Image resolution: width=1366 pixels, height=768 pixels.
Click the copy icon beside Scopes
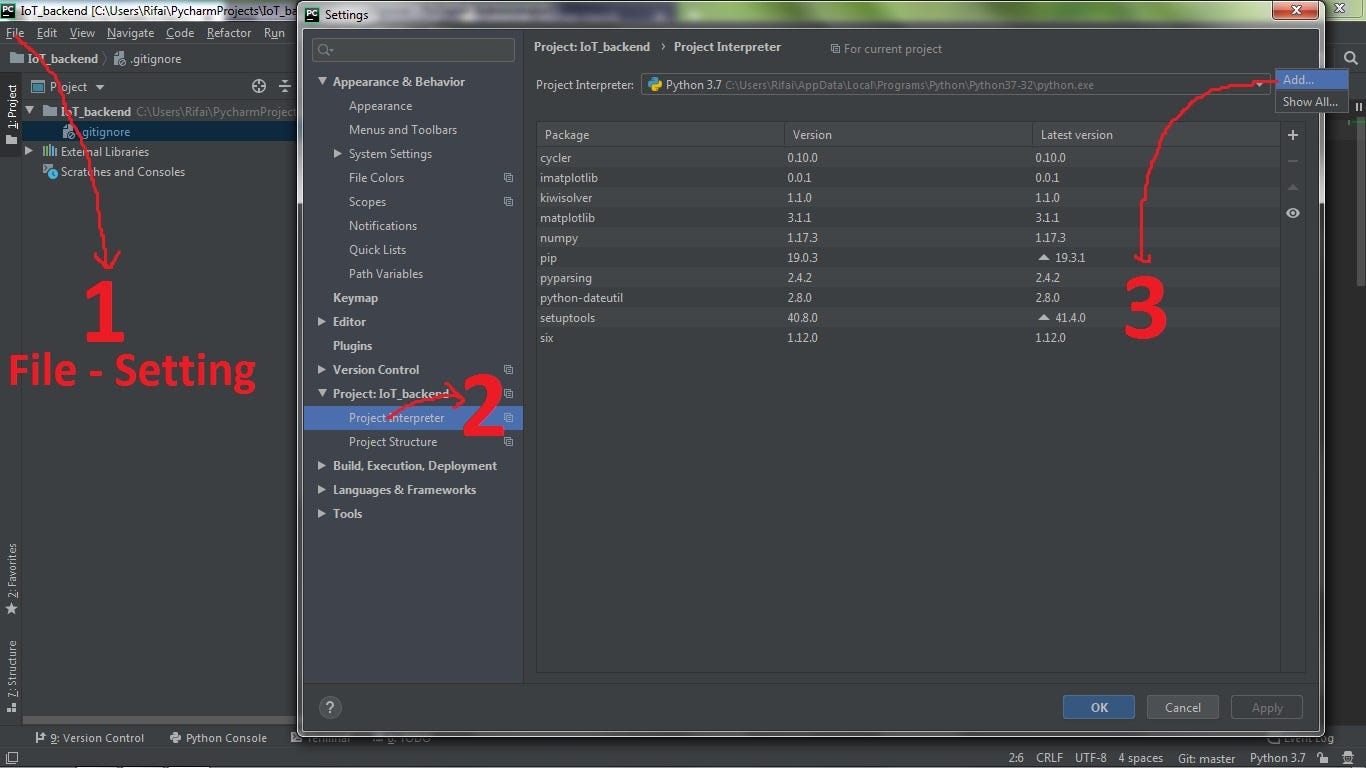[508, 202]
